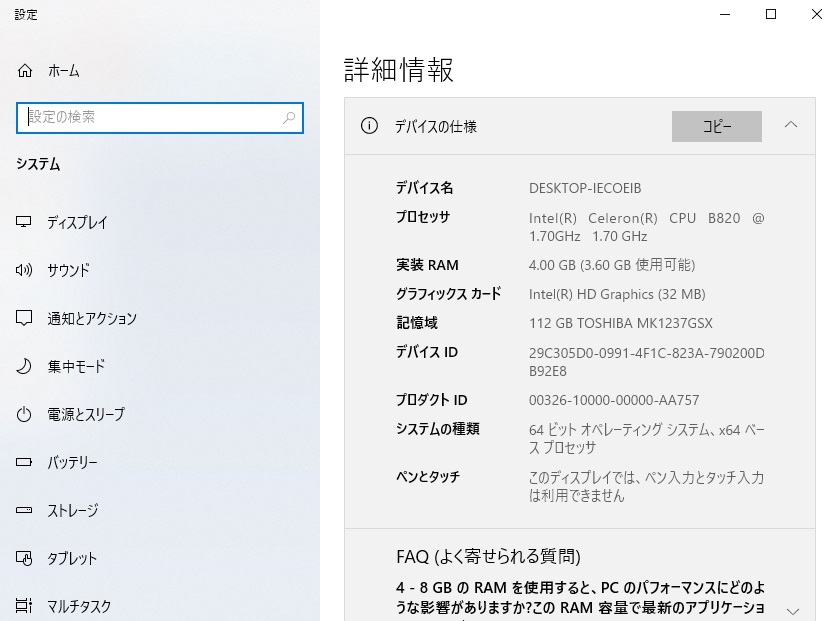This screenshot has width=833, height=621.
Task: Click the 詳細情報 page heading
Action: coord(398,70)
